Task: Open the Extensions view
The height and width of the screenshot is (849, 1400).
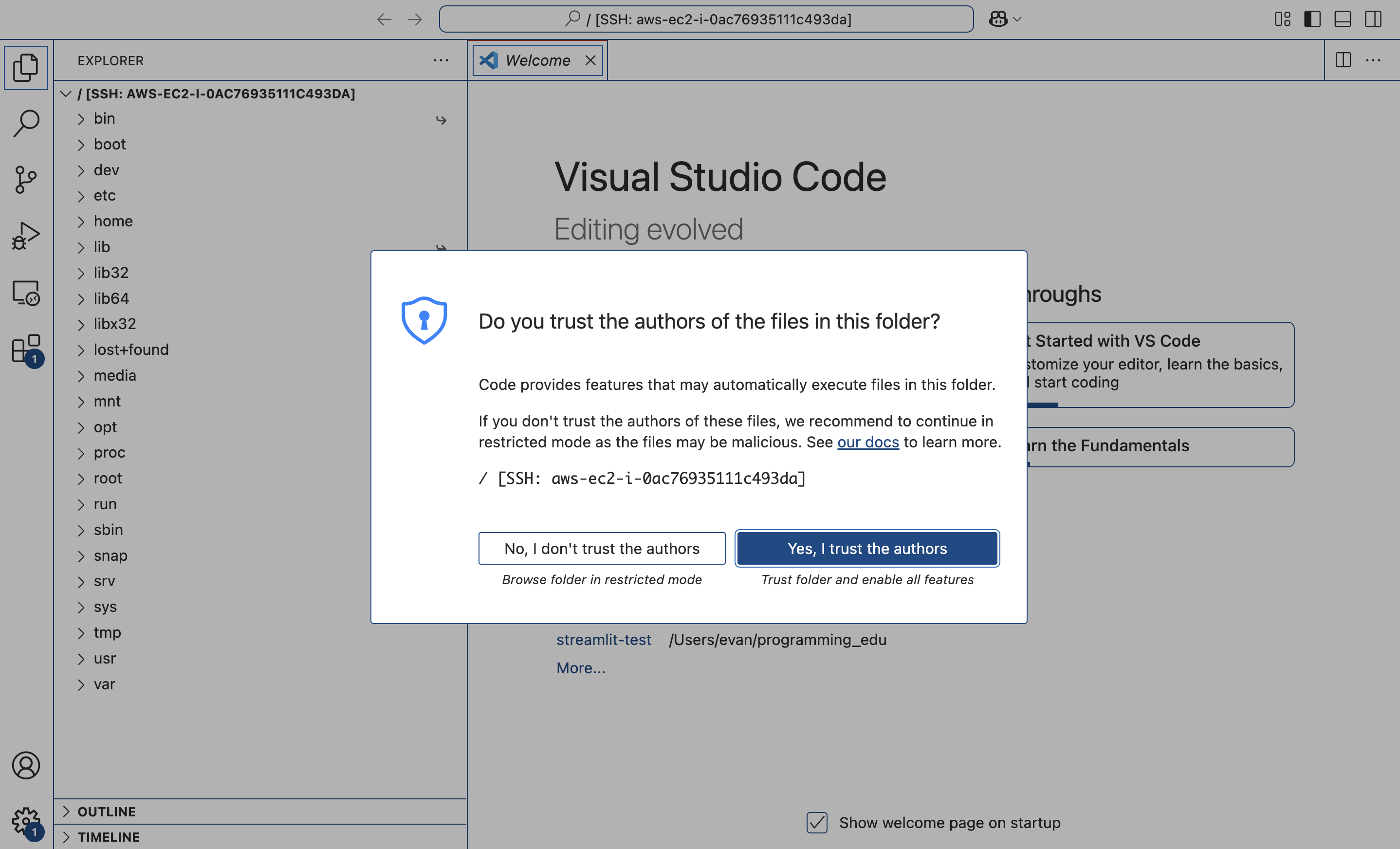Action: click(x=26, y=349)
